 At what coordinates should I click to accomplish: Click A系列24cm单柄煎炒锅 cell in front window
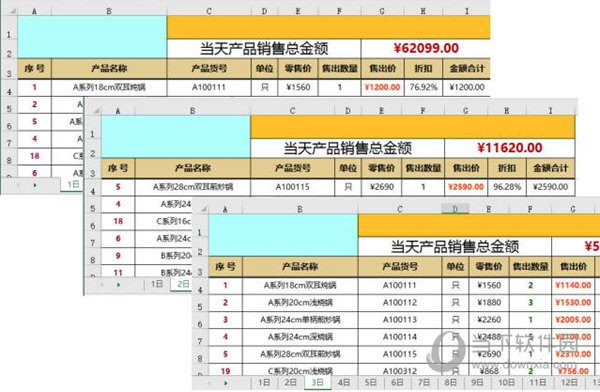pos(300,320)
